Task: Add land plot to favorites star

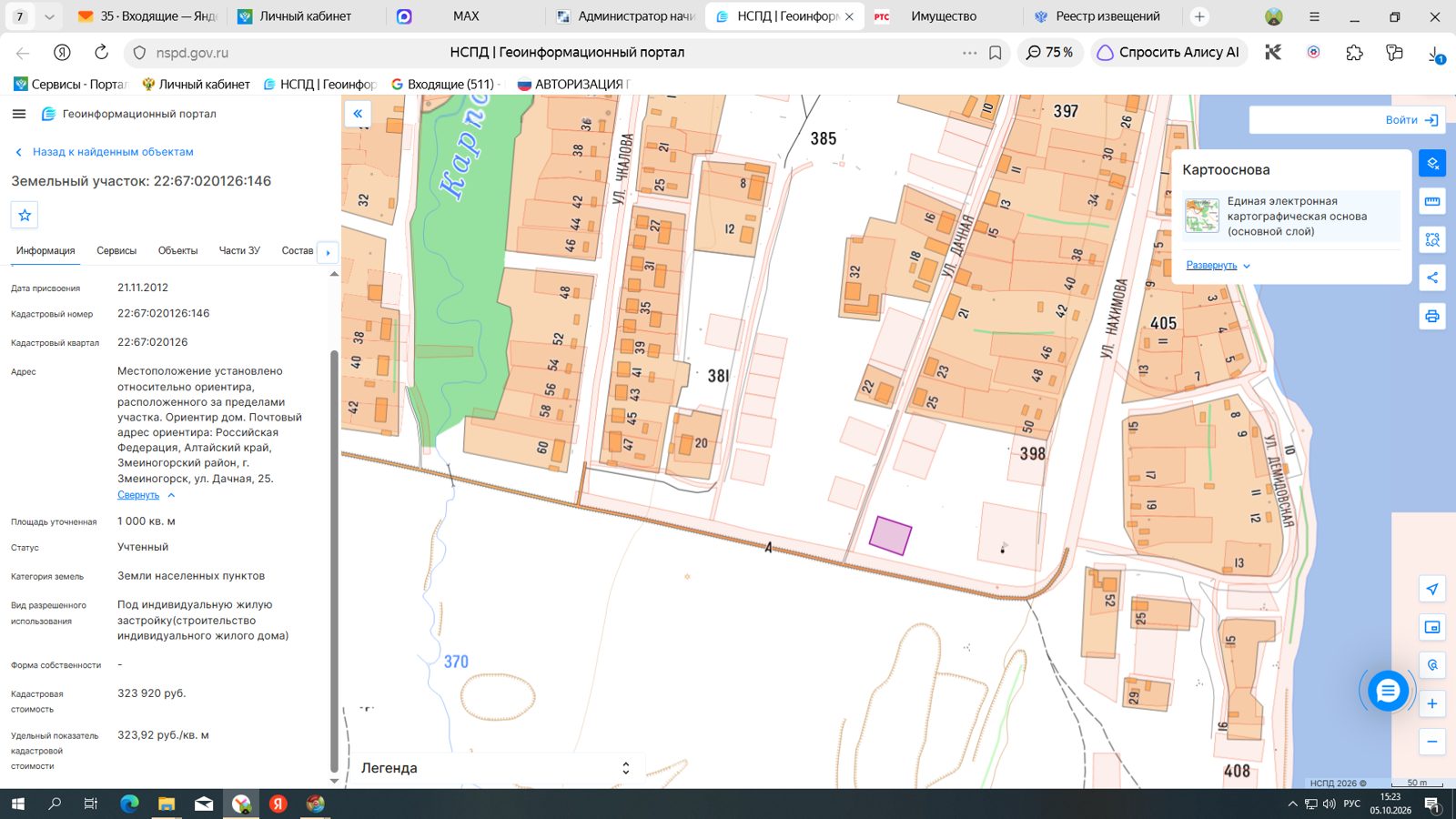Action: pyautogui.click(x=25, y=216)
